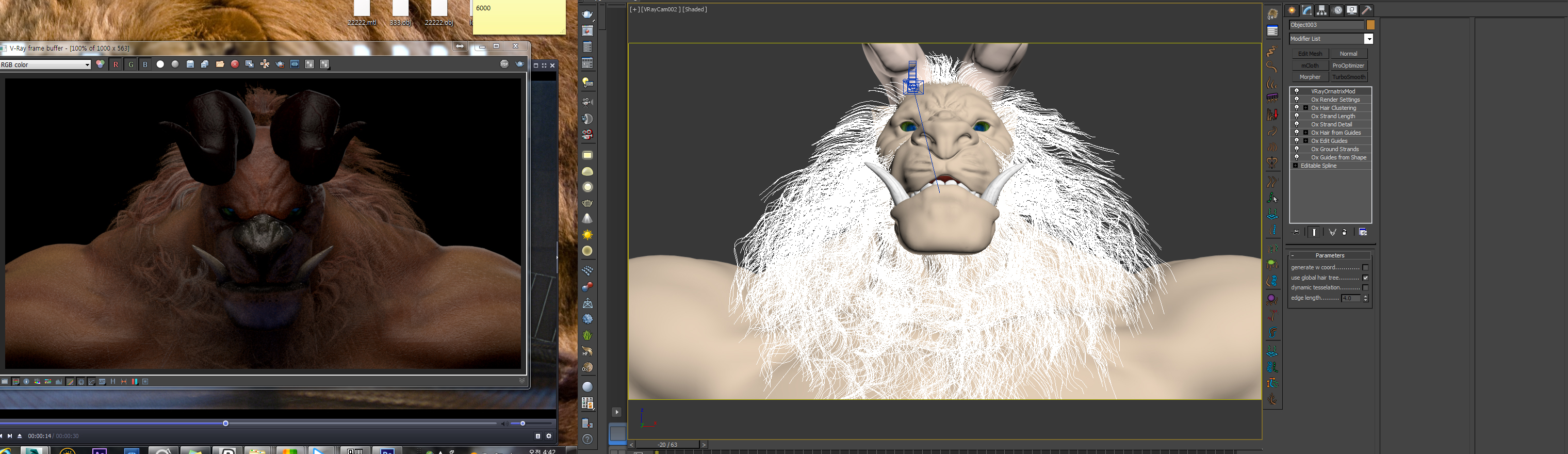Image resolution: width=1568 pixels, height=454 pixels.
Task: Enable generate w coord checkbox
Action: (x=1365, y=268)
